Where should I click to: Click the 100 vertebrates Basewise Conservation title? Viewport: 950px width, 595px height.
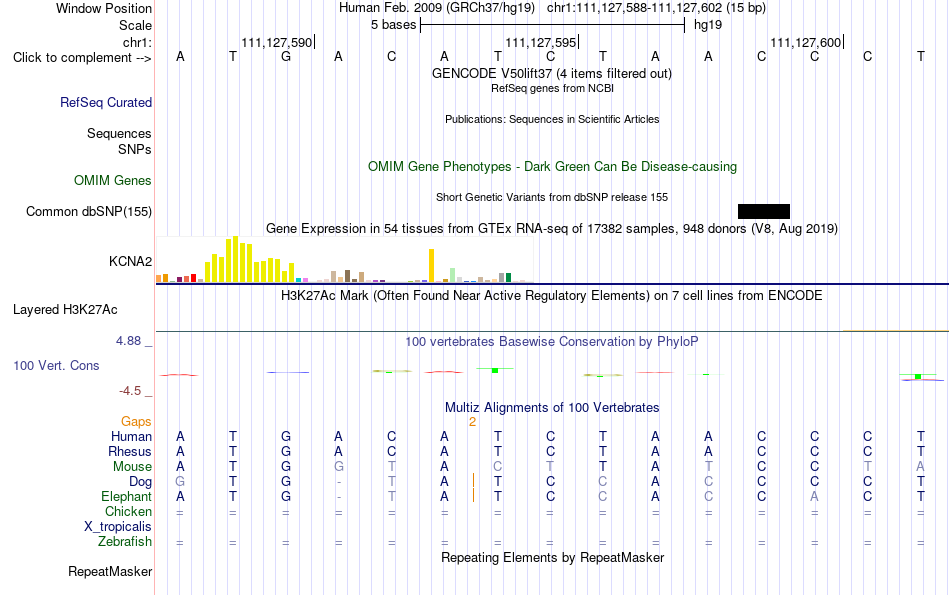tap(551, 342)
